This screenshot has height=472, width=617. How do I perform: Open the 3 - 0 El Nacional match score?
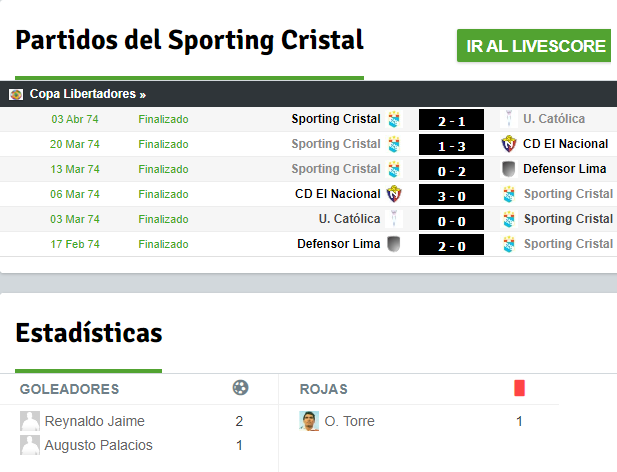tap(451, 195)
